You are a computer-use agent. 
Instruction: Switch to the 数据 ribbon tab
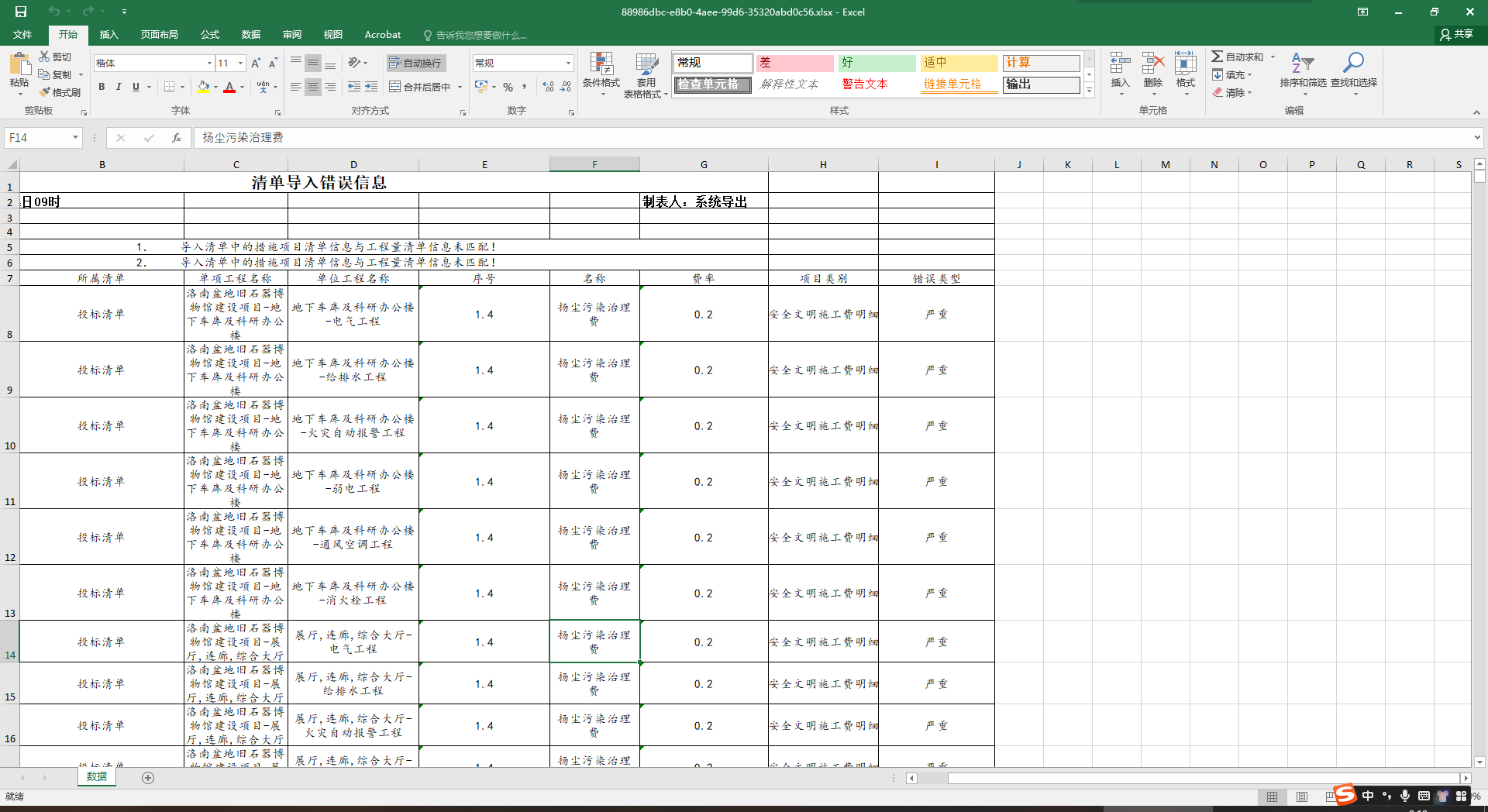[250, 35]
